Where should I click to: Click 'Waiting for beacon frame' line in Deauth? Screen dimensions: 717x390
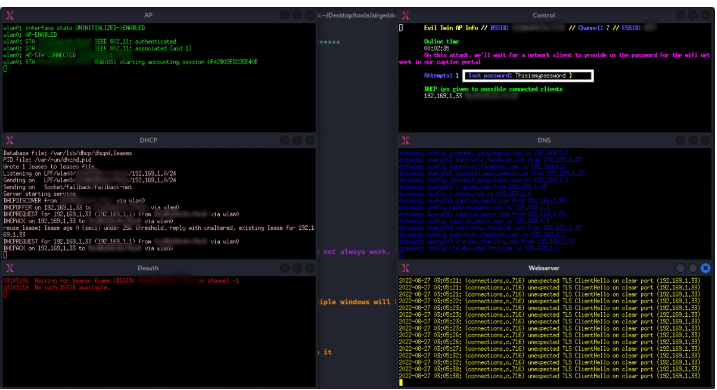click(121, 281)
